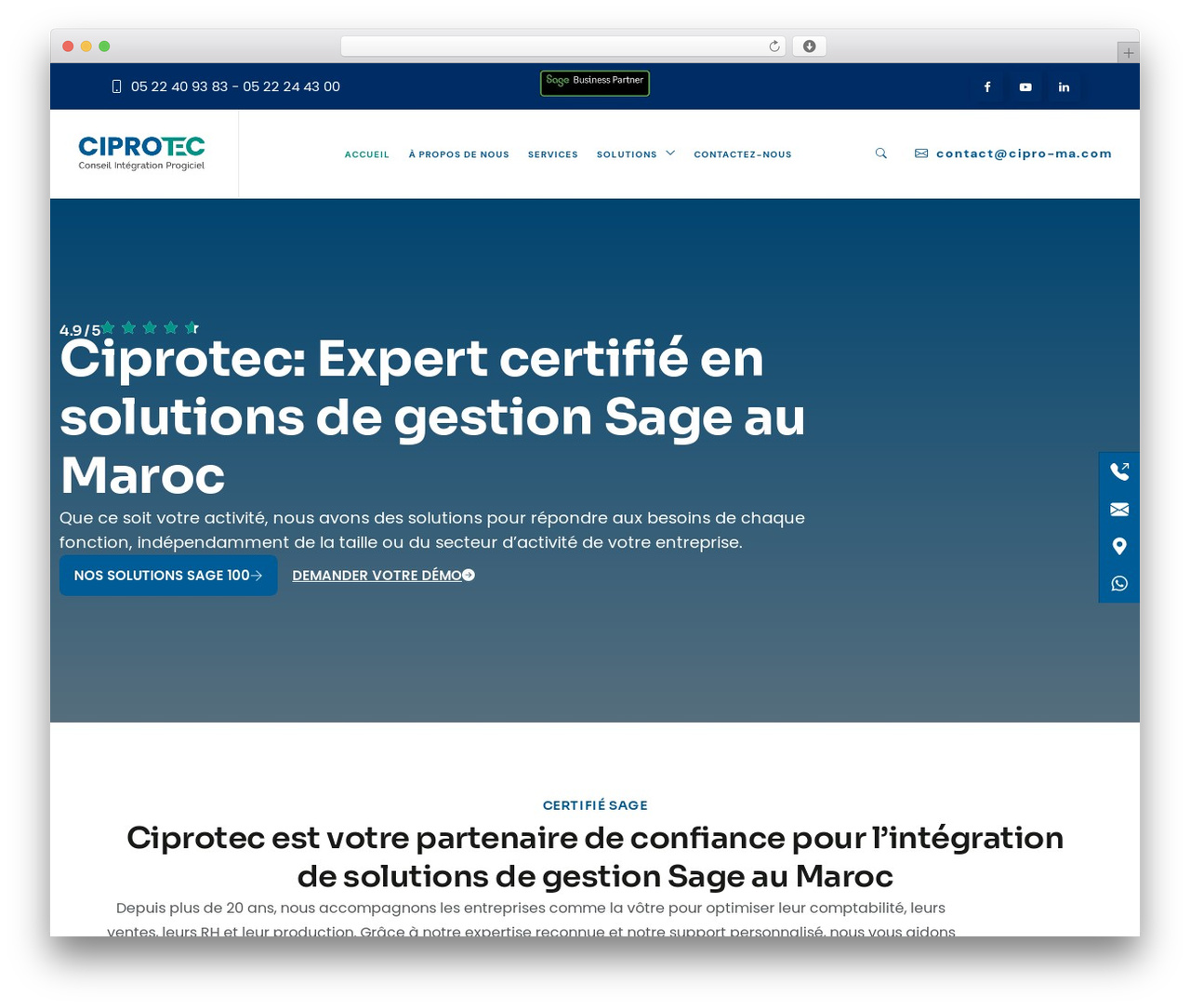Open the Contactez-nous menu item
This screenshot has width=1190, height=1008.
pos(743,154)
